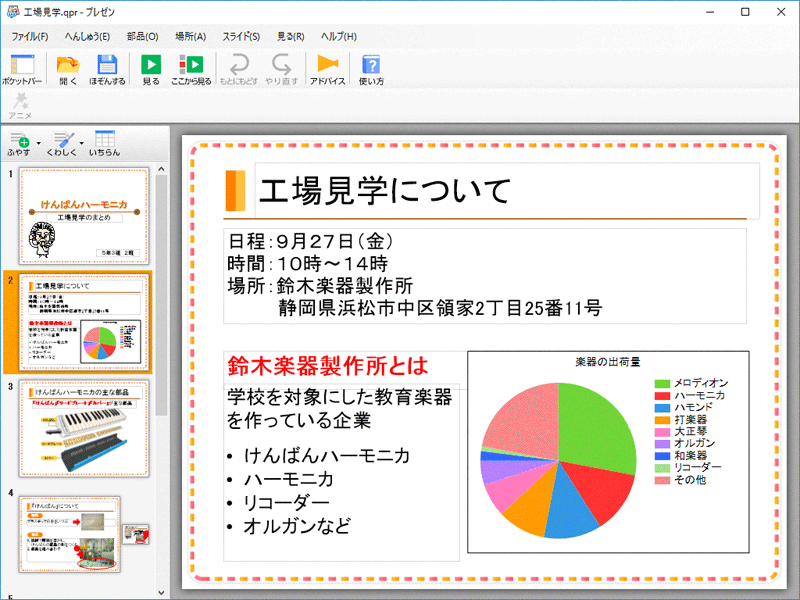800x600 pixels.
Task: Add a slide with ふやす
Action: point(19,143)
